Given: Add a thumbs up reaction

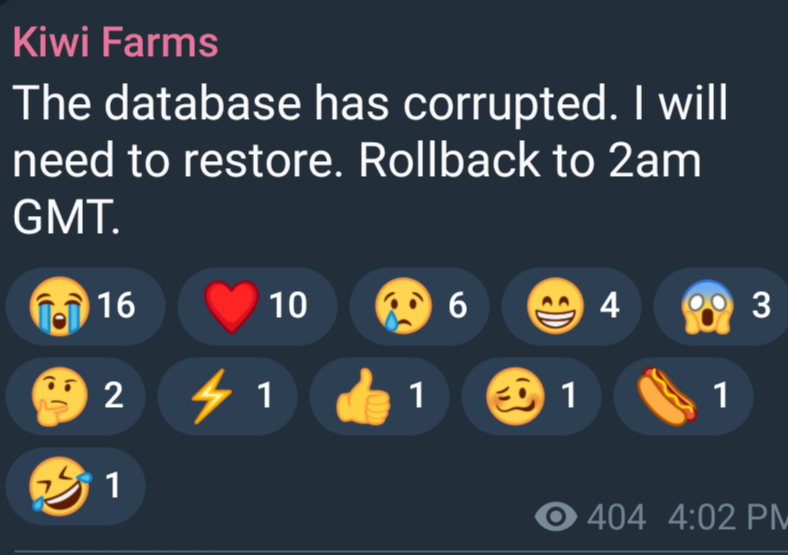Looking at the screenshot, I should (x=379, y=396).
